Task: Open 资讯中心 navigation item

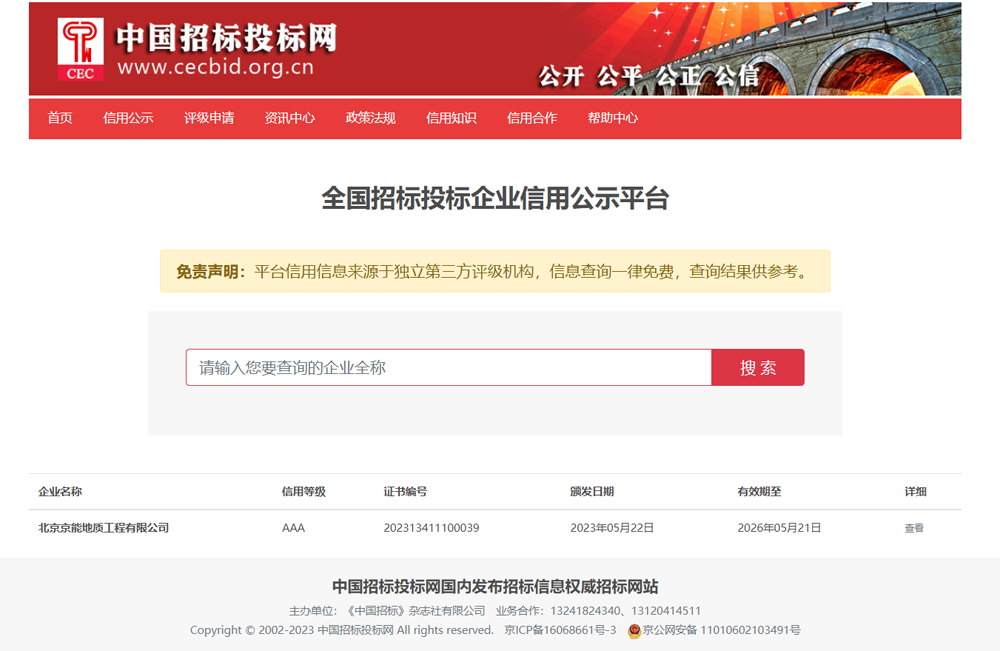Action: pos(290,118)
